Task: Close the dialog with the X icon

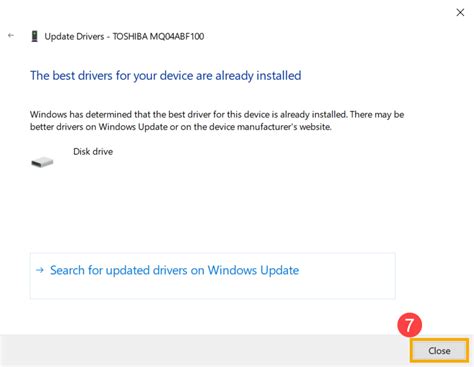Action: 460,12
